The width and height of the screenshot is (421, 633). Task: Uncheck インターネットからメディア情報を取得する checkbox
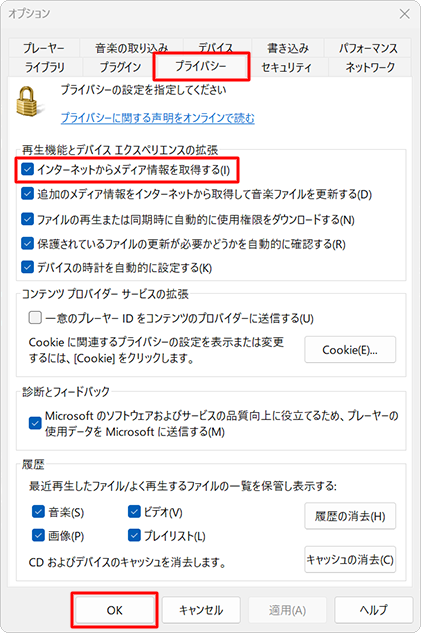click(x=27, y=169)
